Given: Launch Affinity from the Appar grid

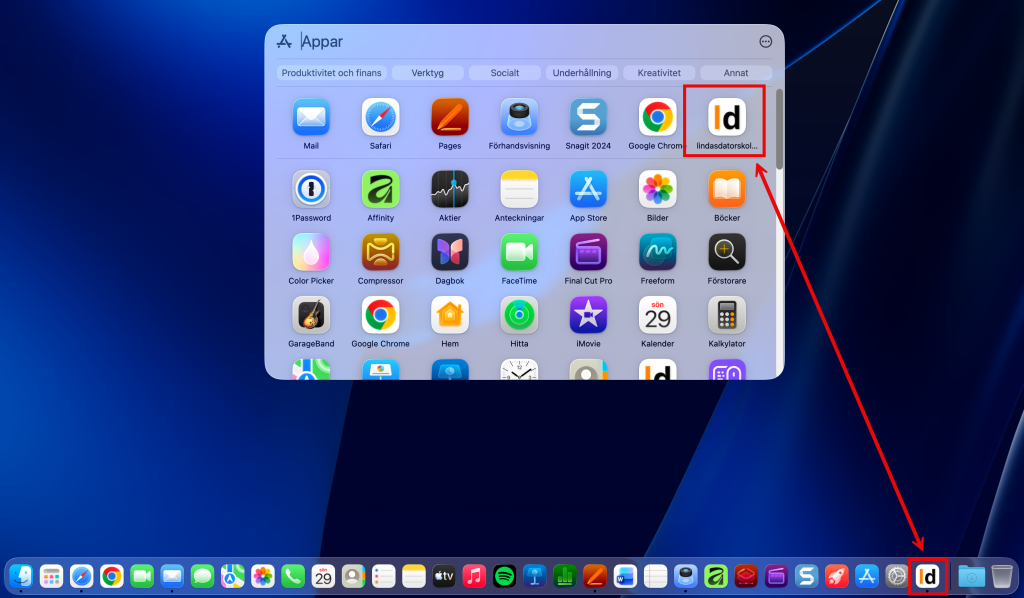Looking at the screenshot, I should pyautogui.click(x=380, y=189).
